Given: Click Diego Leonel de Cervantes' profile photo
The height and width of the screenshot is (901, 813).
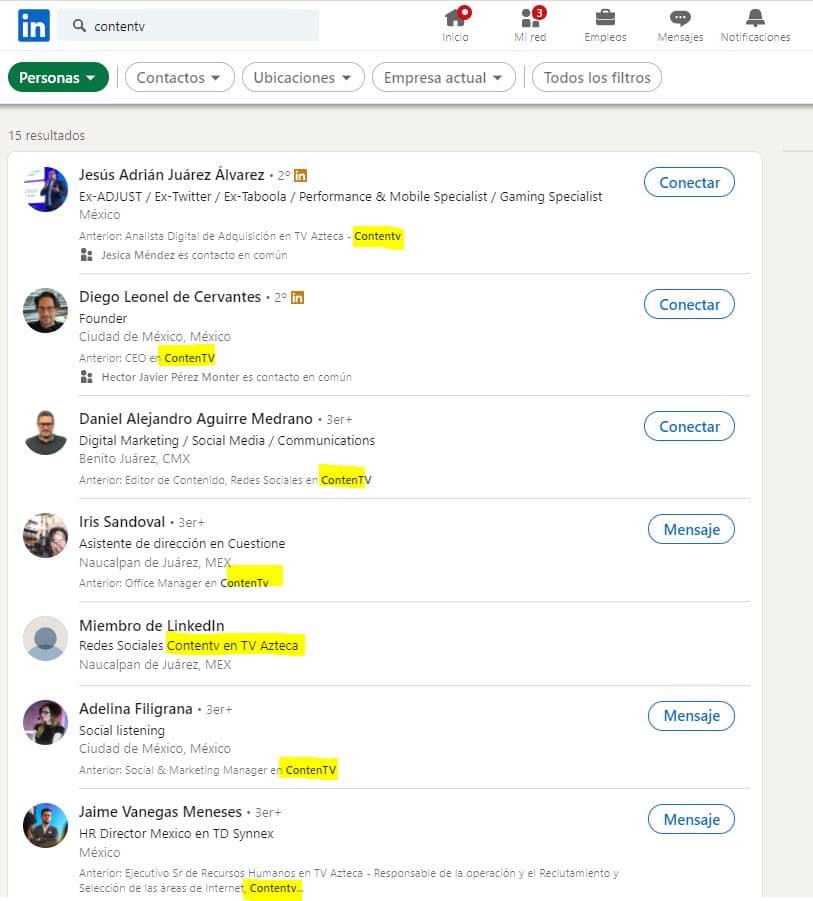Looking at the screenshot, I should 45,311.
